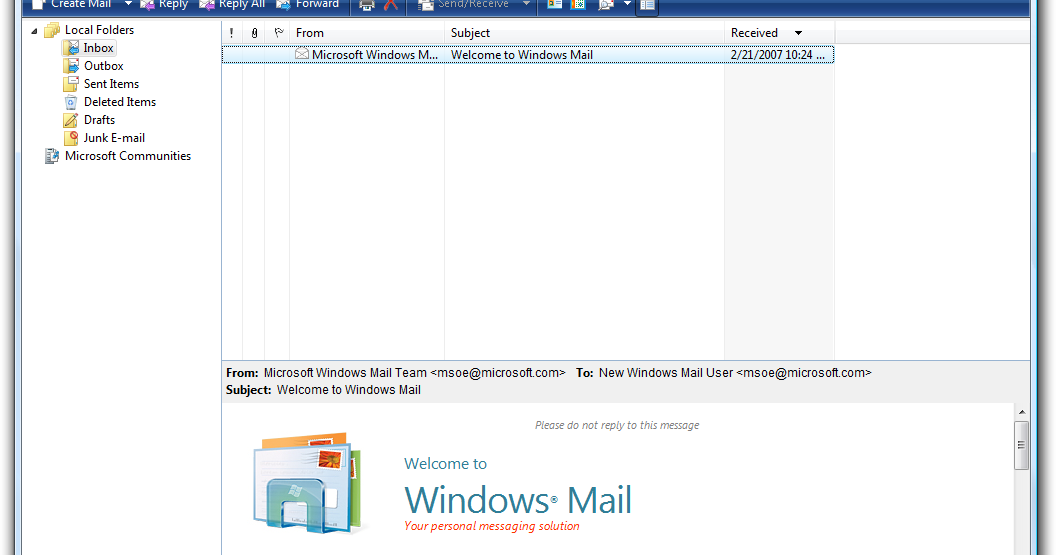Click the Create Mail toolbar button
The width and height of the screenshot is (1056, 555).
coord(71,5)
